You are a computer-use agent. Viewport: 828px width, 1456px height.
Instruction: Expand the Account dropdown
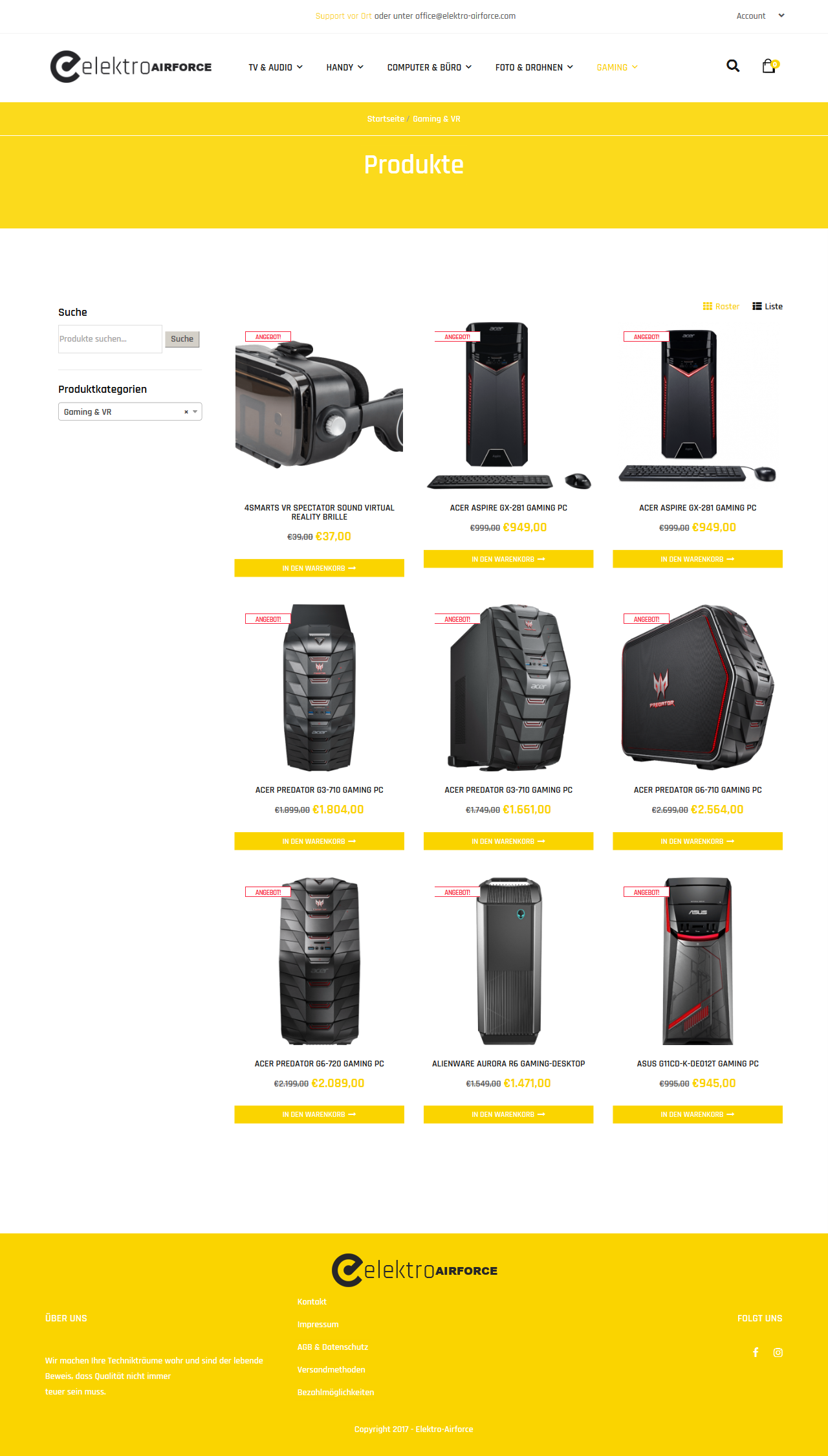760,16
